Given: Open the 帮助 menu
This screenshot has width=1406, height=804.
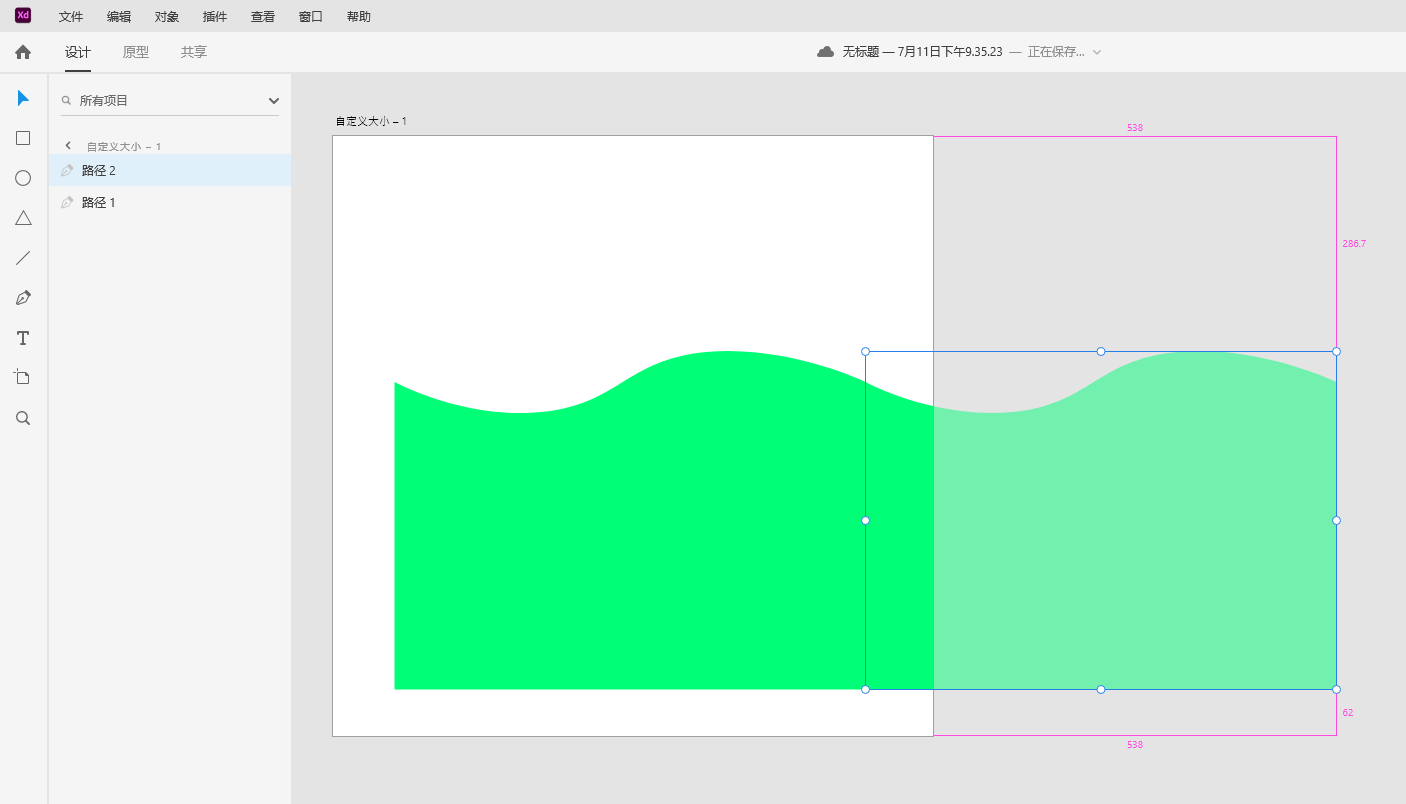Looking at the screenshot, I should coord(359,16).
